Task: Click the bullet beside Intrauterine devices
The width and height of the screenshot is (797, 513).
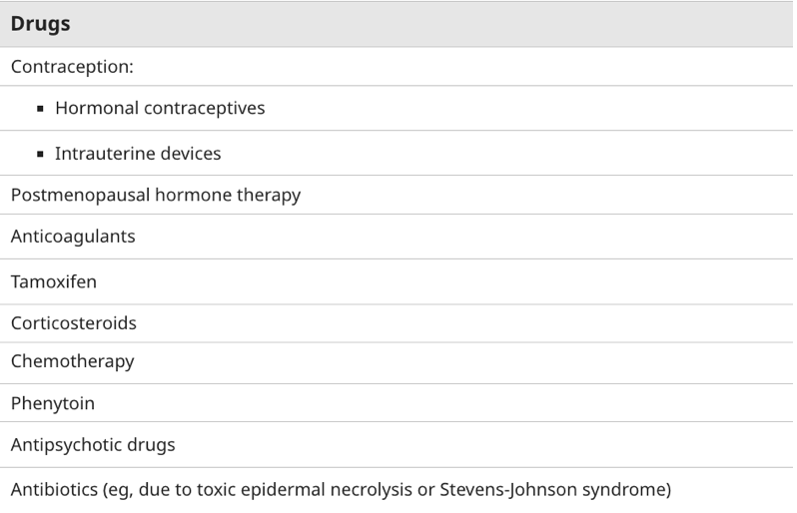Action: 40,155
